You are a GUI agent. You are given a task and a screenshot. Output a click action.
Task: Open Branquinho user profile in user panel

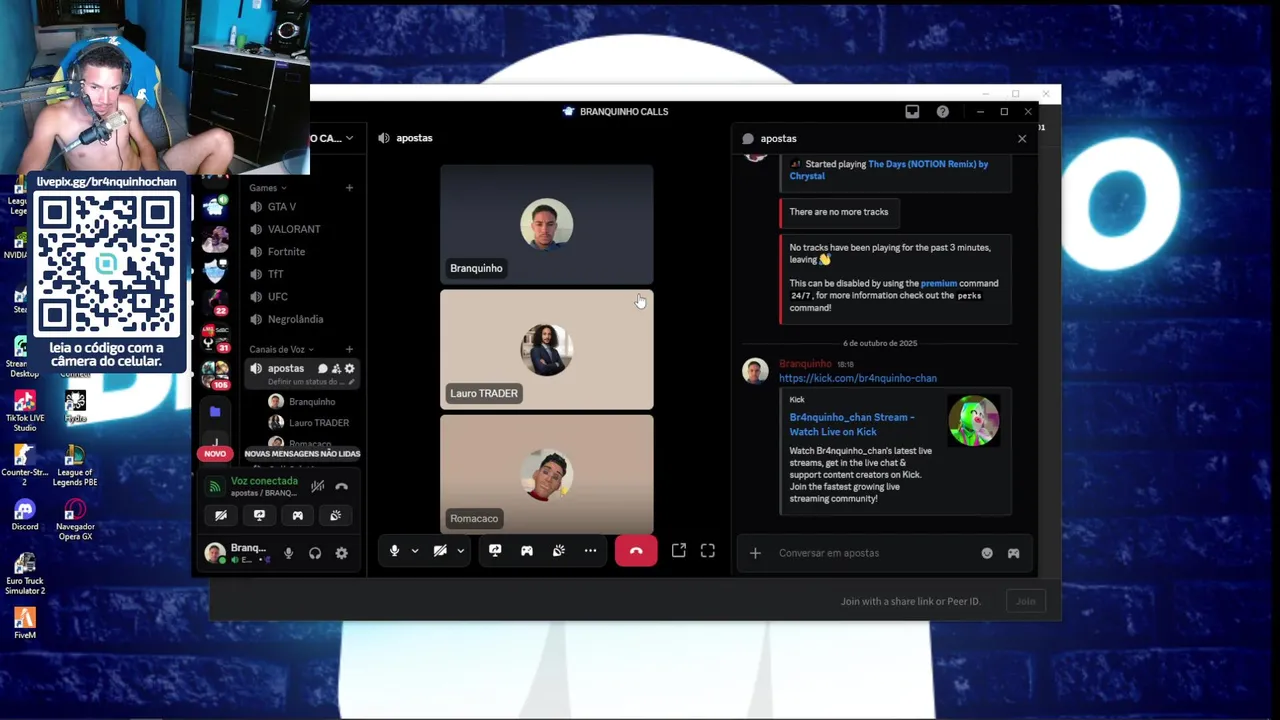click(237, 553)
